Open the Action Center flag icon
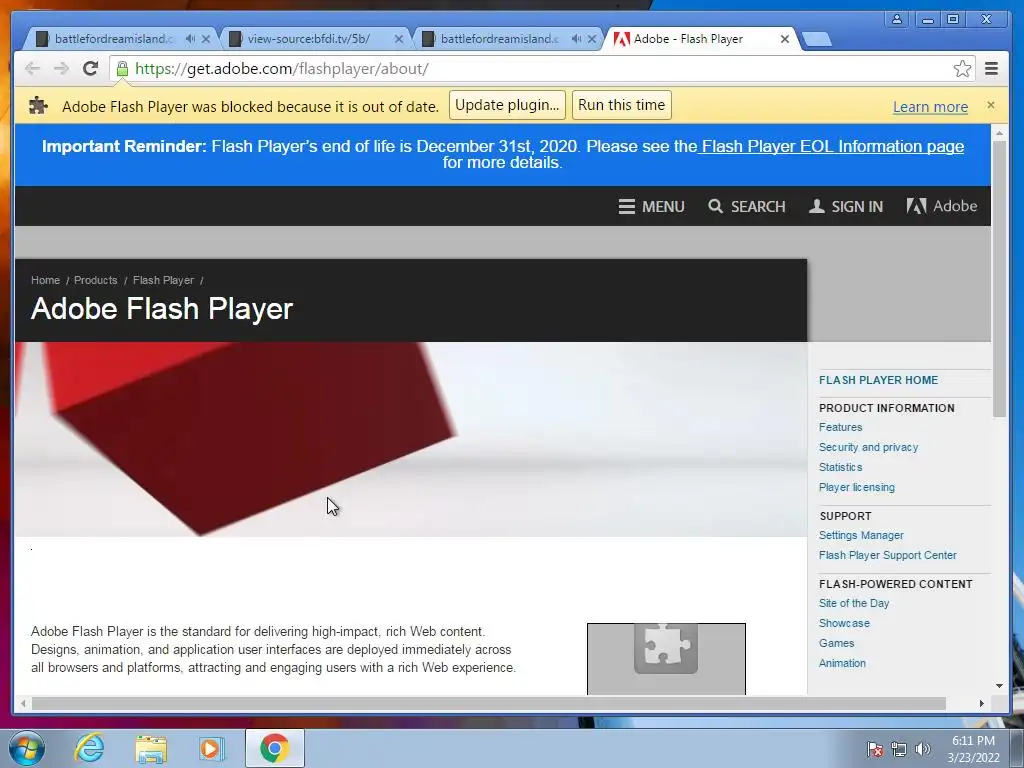1024x768 pixels. coord(875,749)
